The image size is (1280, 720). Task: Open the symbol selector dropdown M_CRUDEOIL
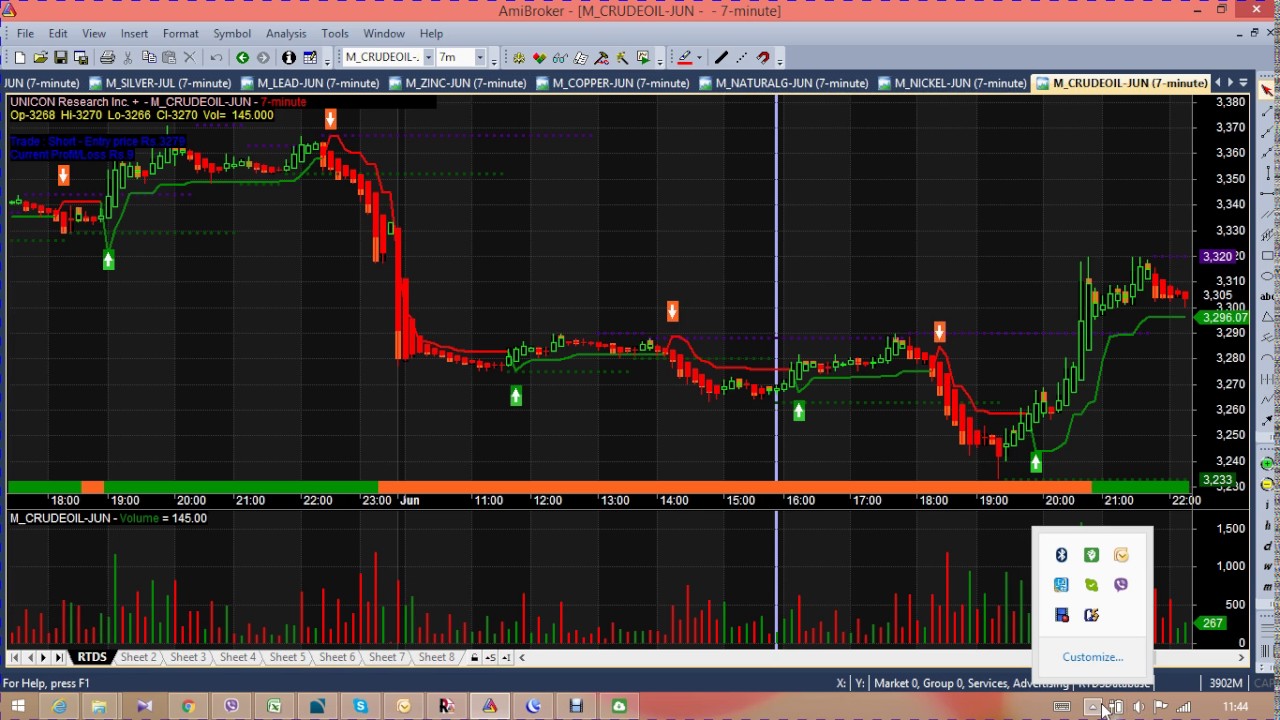click(428, 58)
